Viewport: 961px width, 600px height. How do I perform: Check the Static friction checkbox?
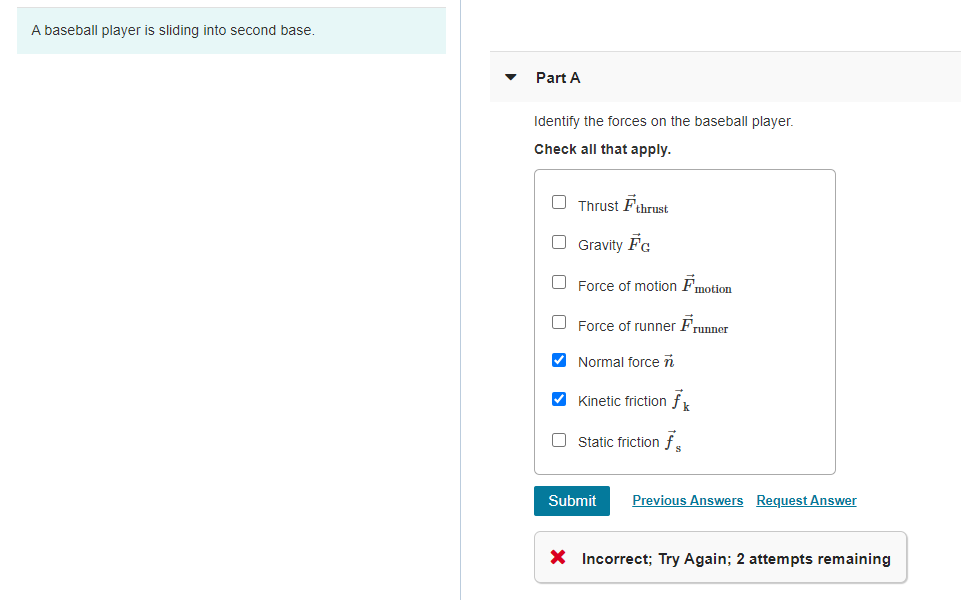[559, 439]
